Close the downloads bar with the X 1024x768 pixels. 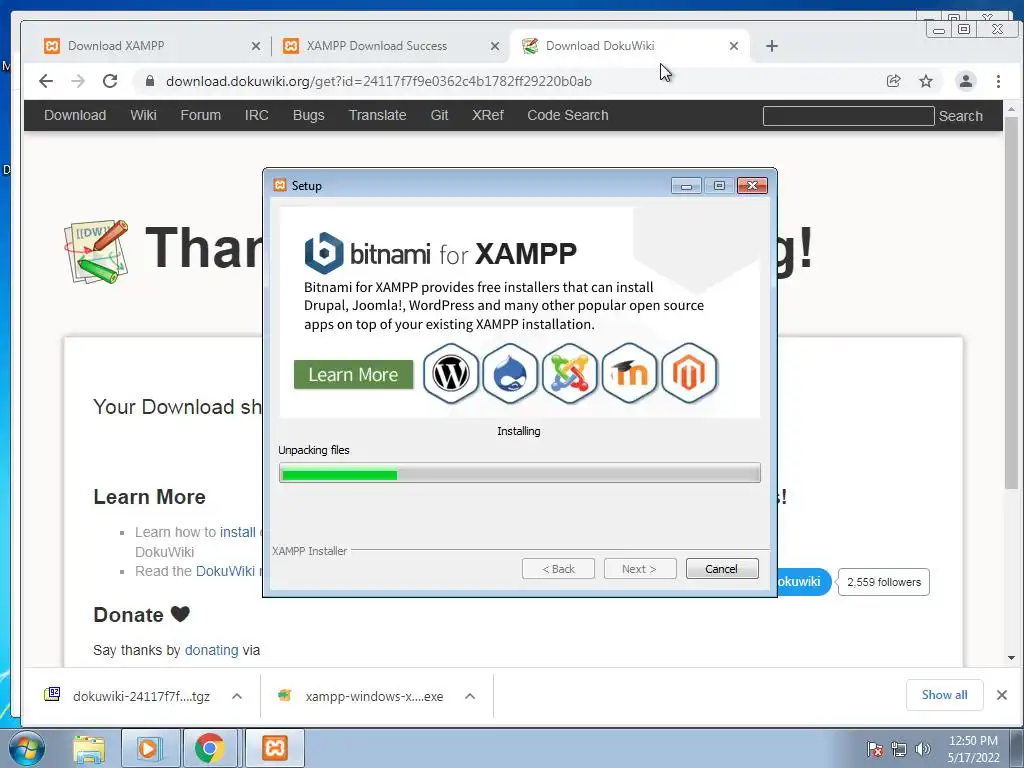(x=1002, y=695)
